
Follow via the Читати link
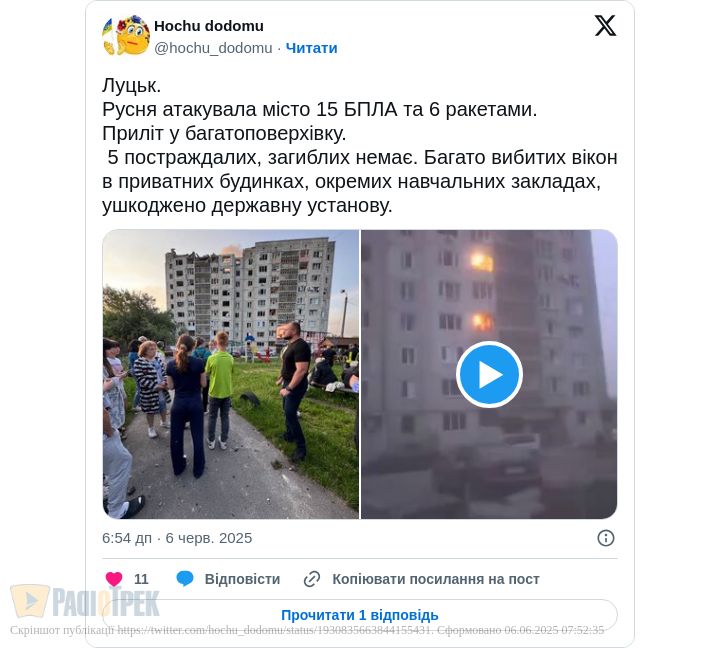(311, 48)
